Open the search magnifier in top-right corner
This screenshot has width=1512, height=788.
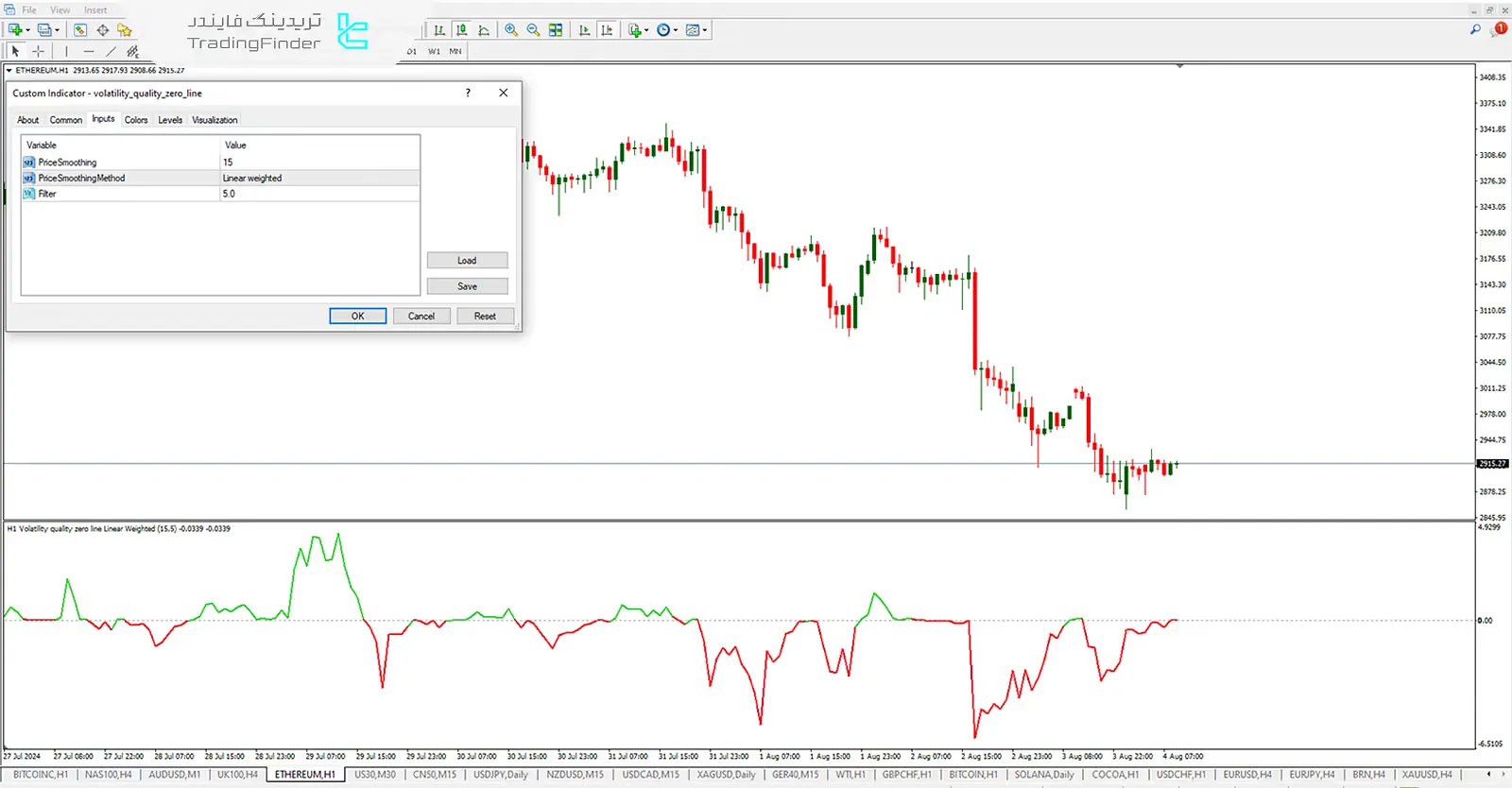[x=1475, y=30]
